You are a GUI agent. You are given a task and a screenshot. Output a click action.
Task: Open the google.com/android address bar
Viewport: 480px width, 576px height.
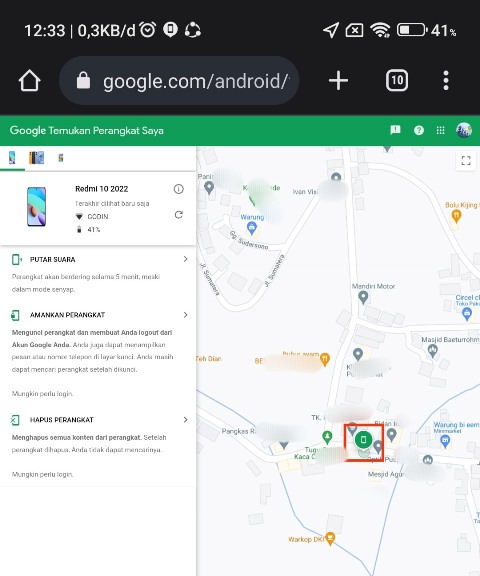pyautogui.click(x=179, y=80)
